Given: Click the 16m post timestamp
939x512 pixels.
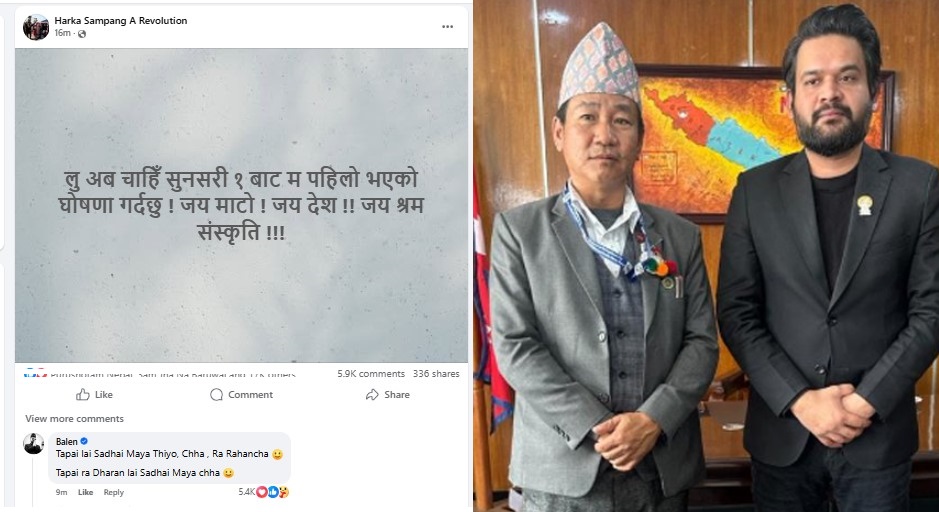Looking at the screenshot, I should click(x=62, y=34).
